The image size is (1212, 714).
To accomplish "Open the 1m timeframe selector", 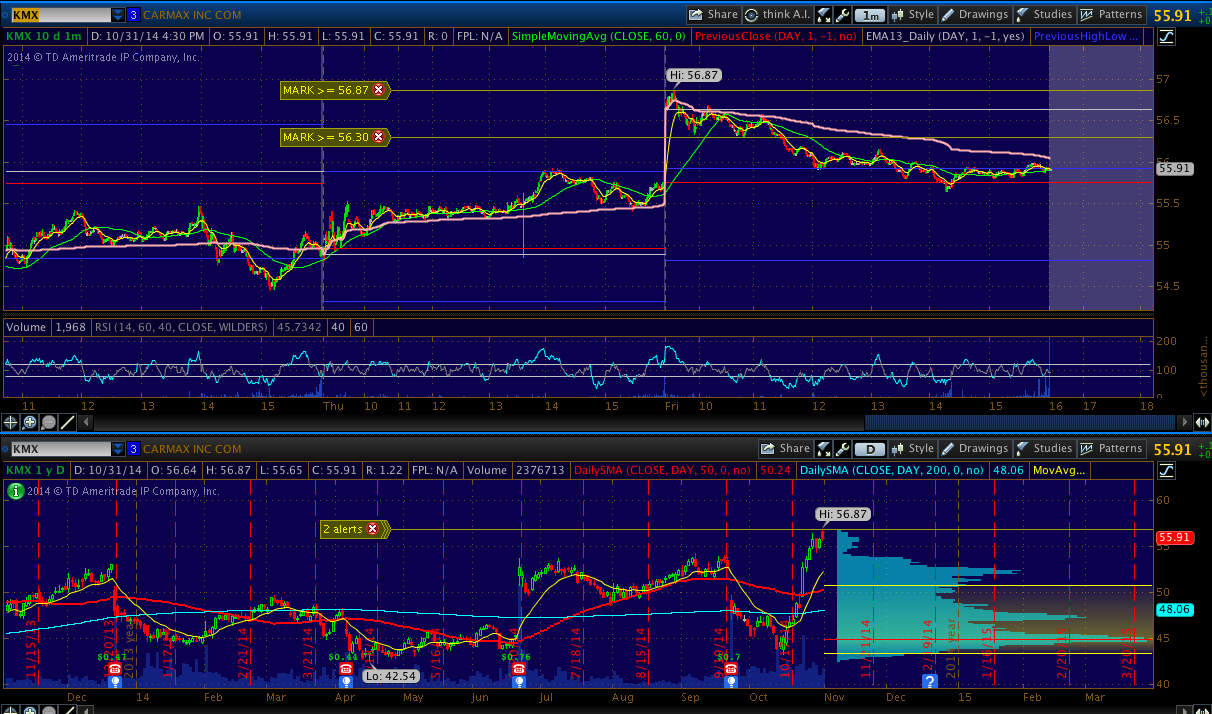I will coord(871,15).
